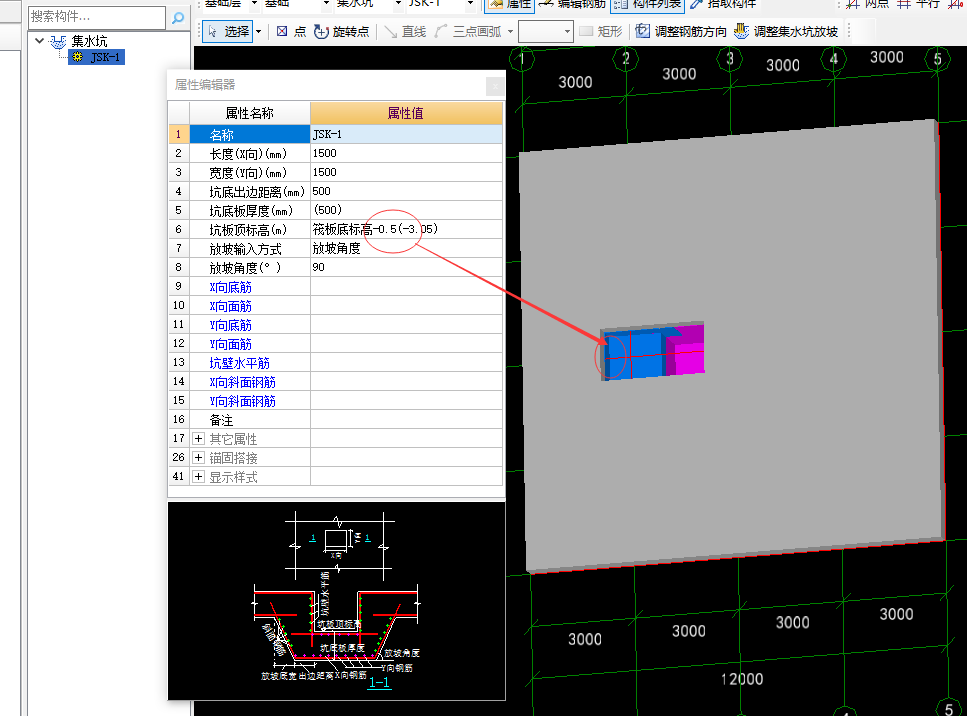Screen dimensions: 967x716
Task: Click the 坑板顶标高 value cell
Action: pos(406,229)
